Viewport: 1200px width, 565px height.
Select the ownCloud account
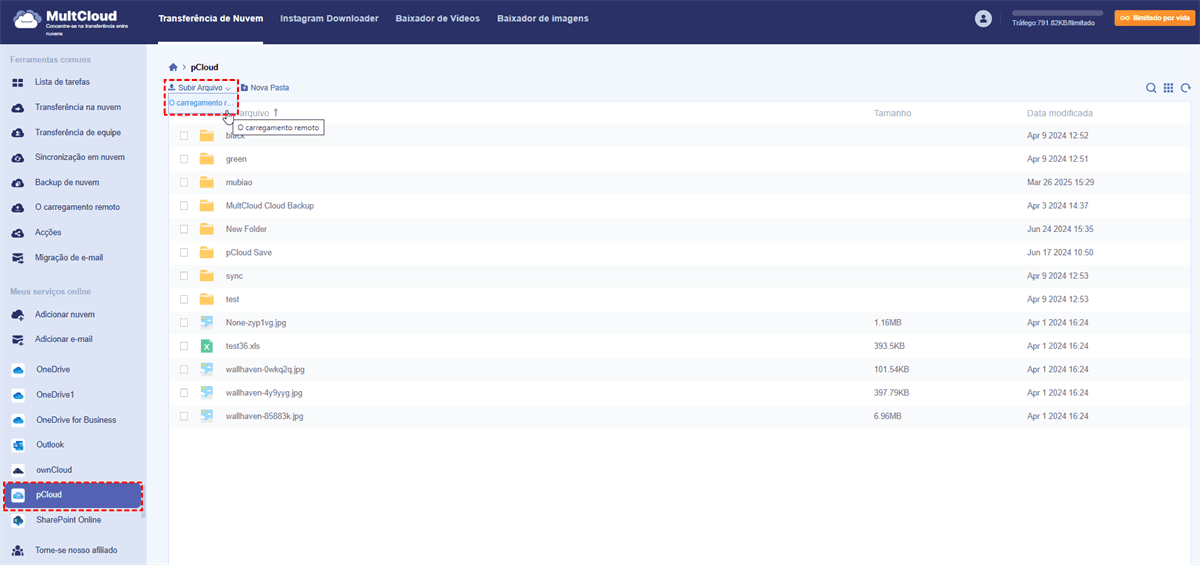[54, 470]
